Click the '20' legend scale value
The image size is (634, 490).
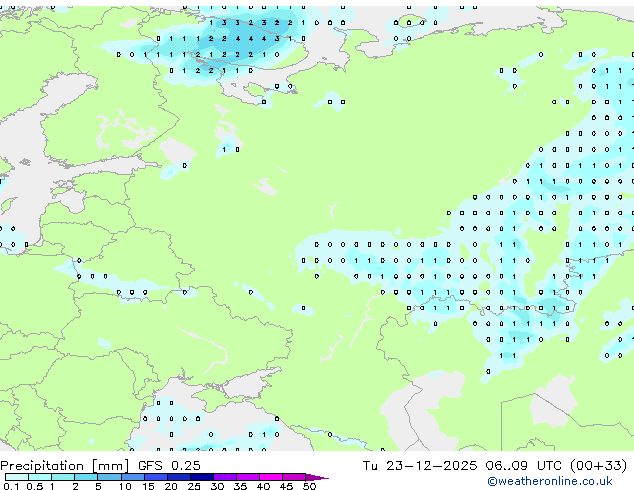171,486
